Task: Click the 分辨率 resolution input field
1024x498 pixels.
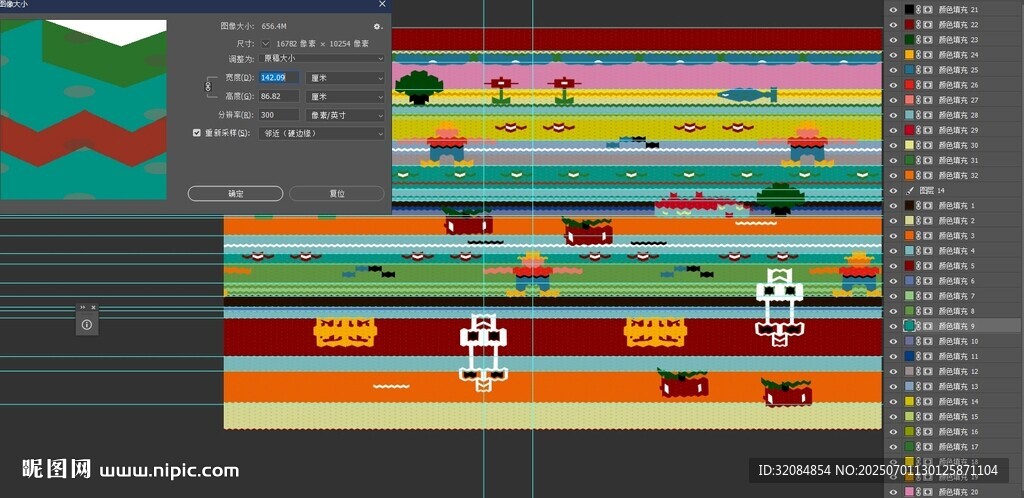Action: [279, 116]
